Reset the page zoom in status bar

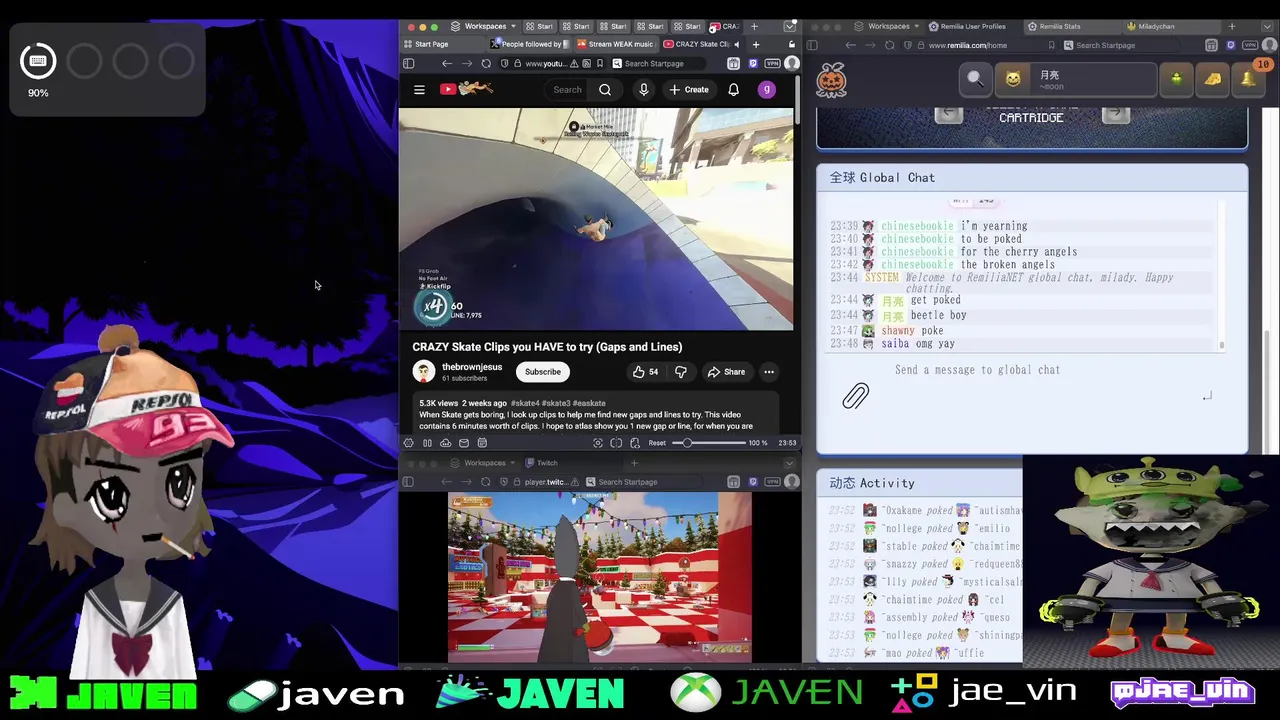pos(657,443)
